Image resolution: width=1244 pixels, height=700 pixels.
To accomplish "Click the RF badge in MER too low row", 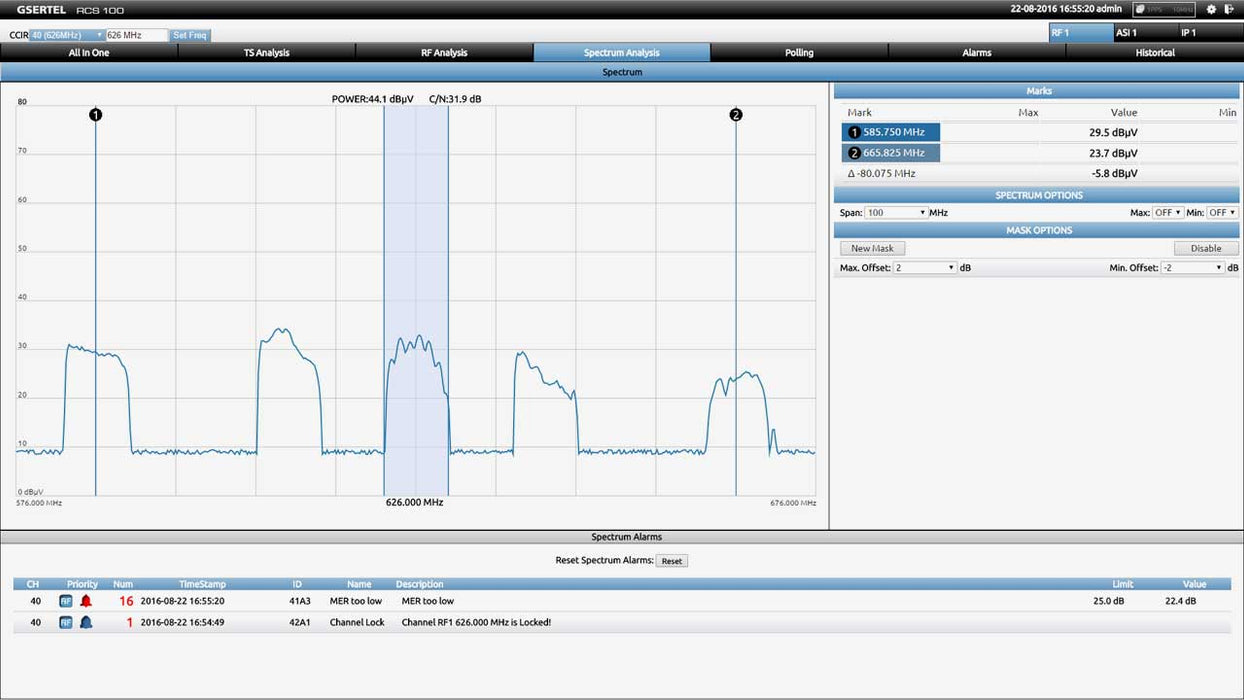I will coord(66,601).
